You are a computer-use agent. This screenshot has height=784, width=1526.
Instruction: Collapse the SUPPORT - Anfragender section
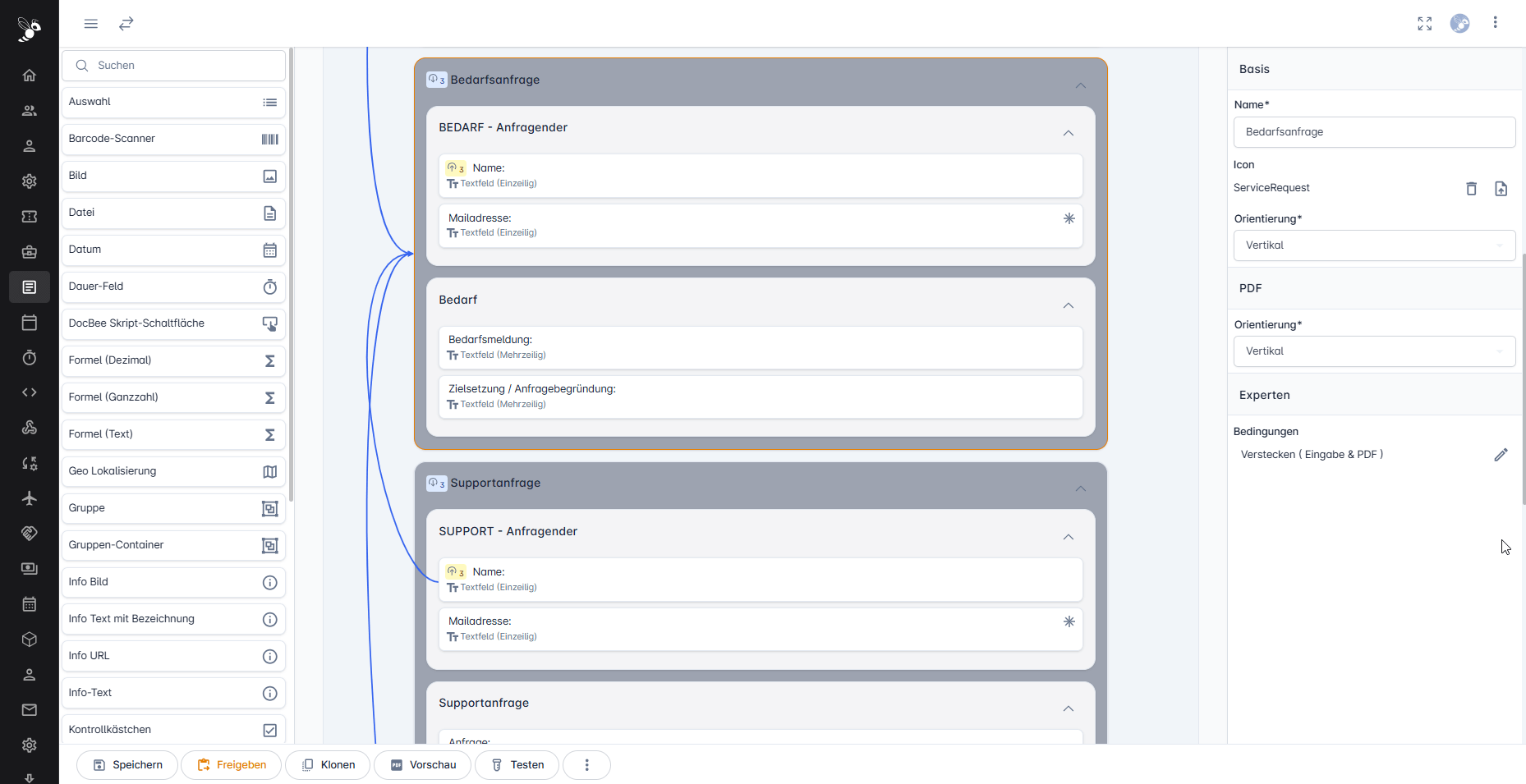pos(1069,537)
